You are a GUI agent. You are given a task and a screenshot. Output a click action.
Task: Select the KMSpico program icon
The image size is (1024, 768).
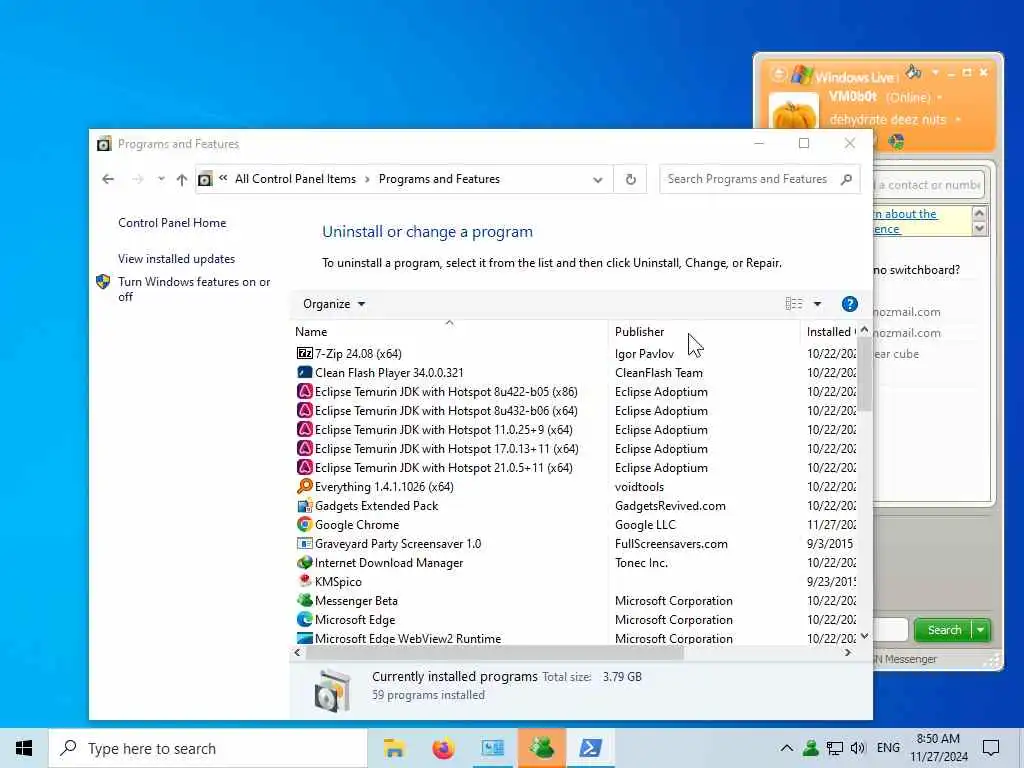pos(304,581)
